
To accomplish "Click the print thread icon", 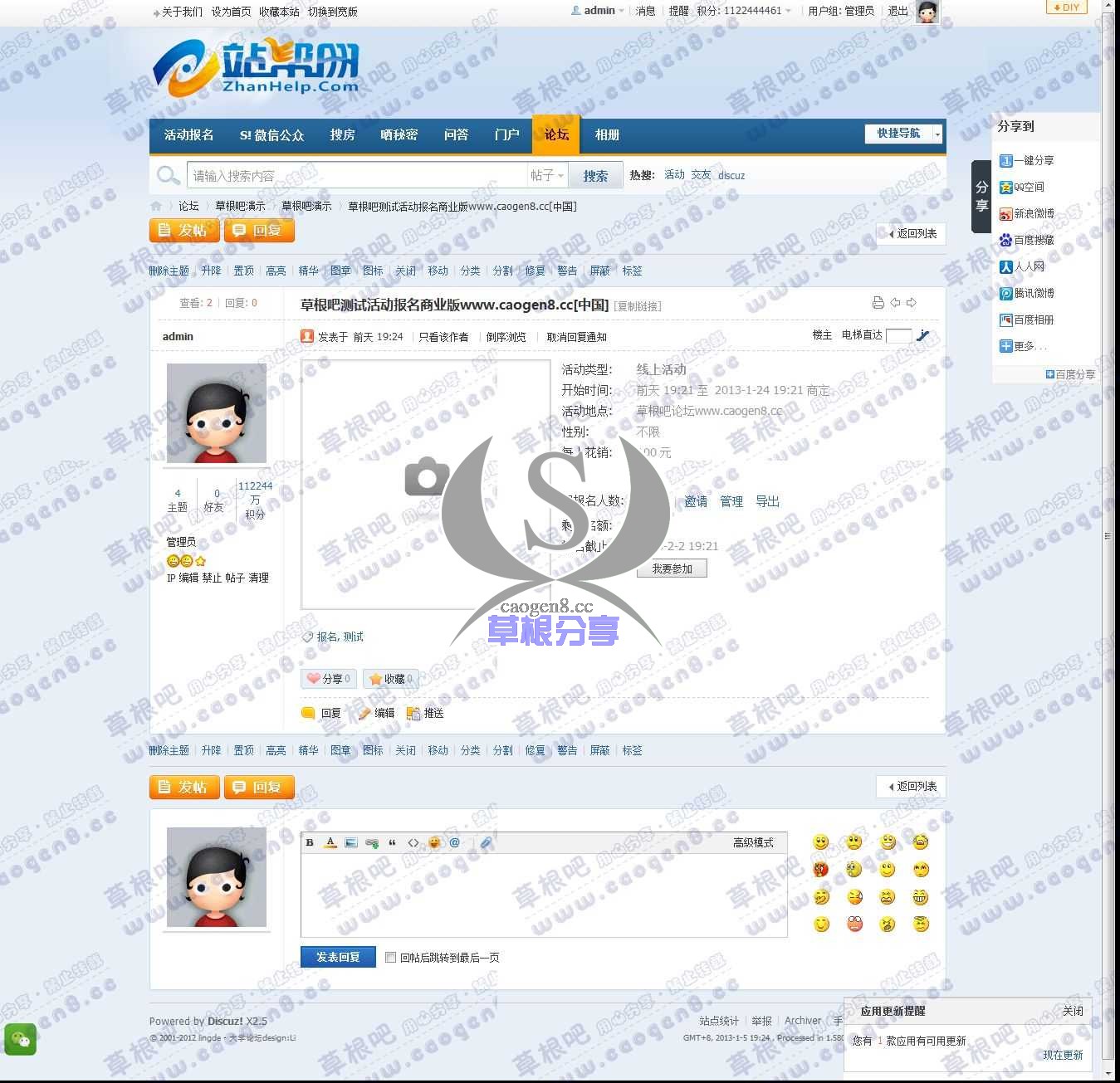I will tap(878, 303).
